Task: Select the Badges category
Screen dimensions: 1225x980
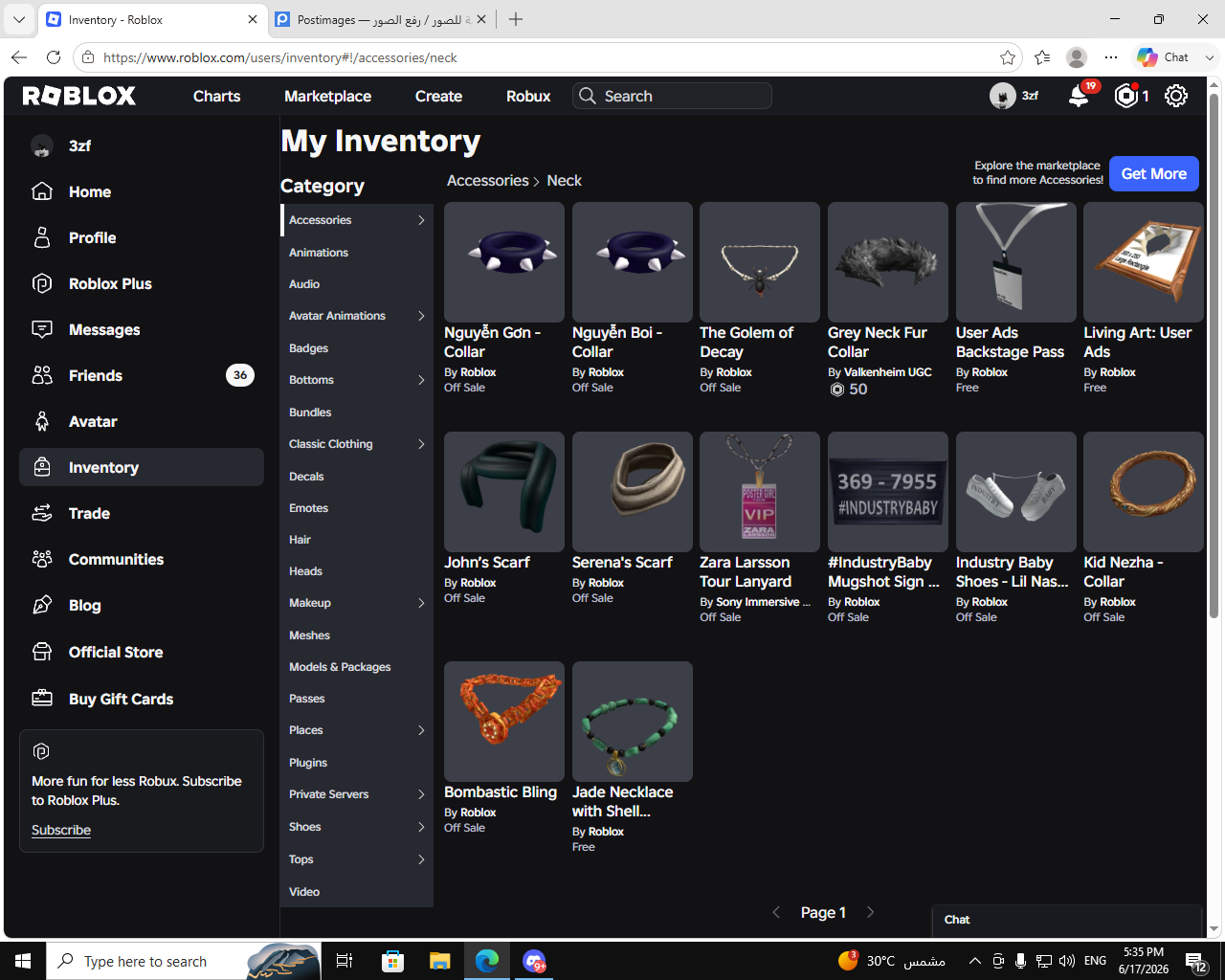Action: click(308, 348)
